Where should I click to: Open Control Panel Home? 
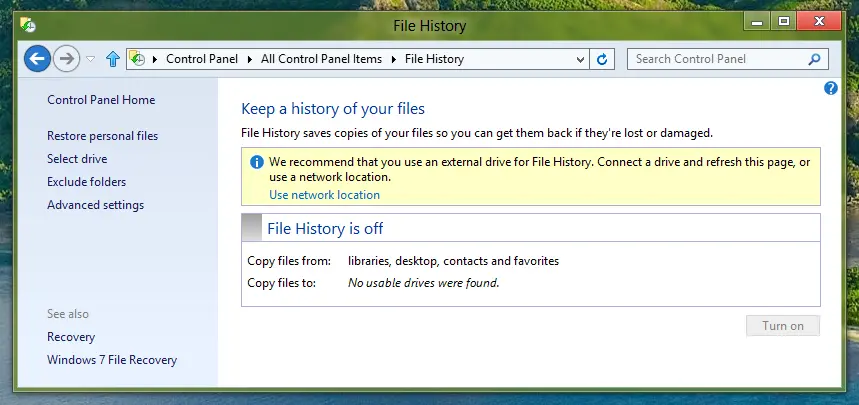click(x=101, y=100)
